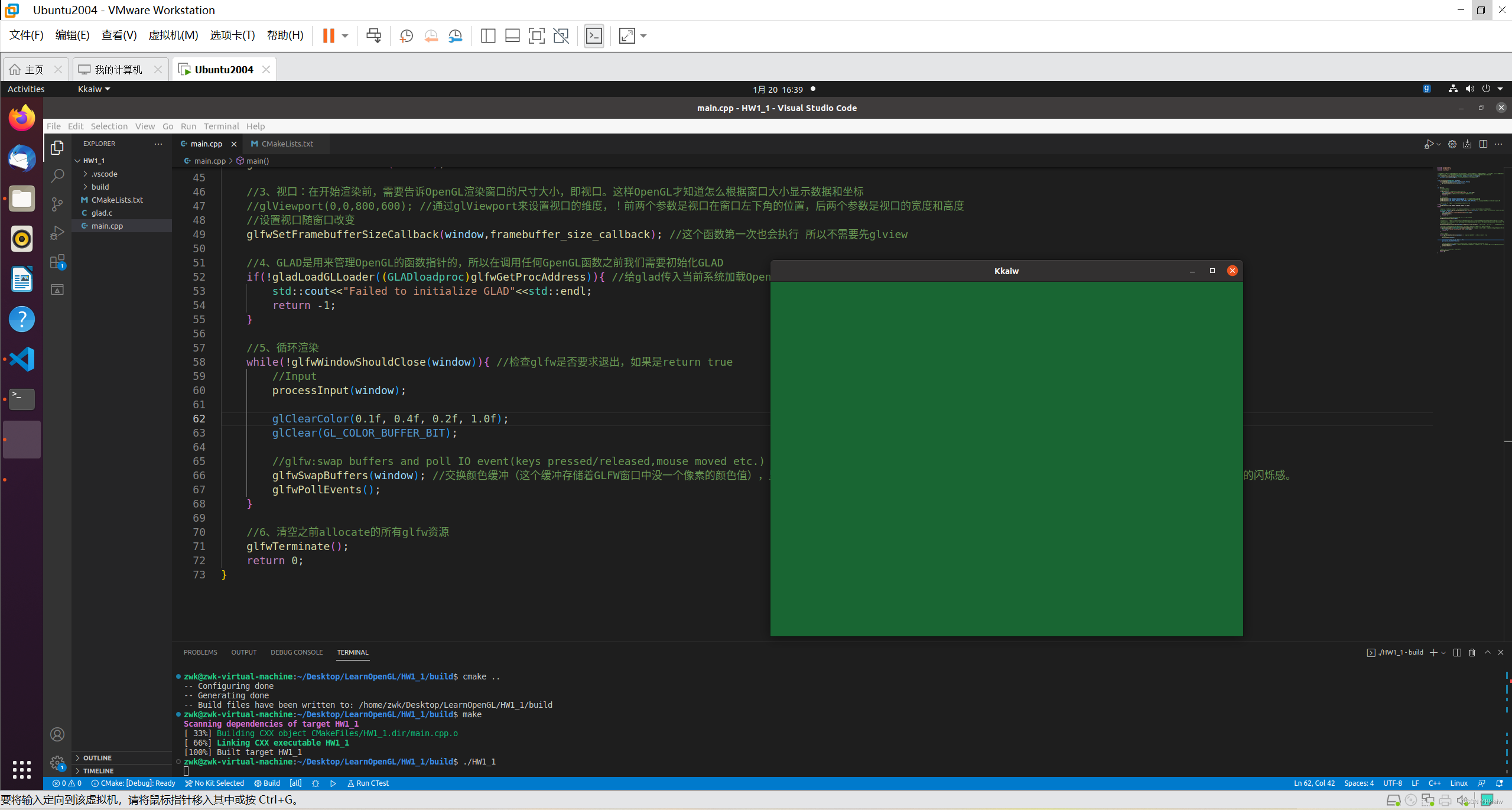Expand the OUTLINE section
The height and width of the screenshot is (810, 1512).
(x=97, y=758)
